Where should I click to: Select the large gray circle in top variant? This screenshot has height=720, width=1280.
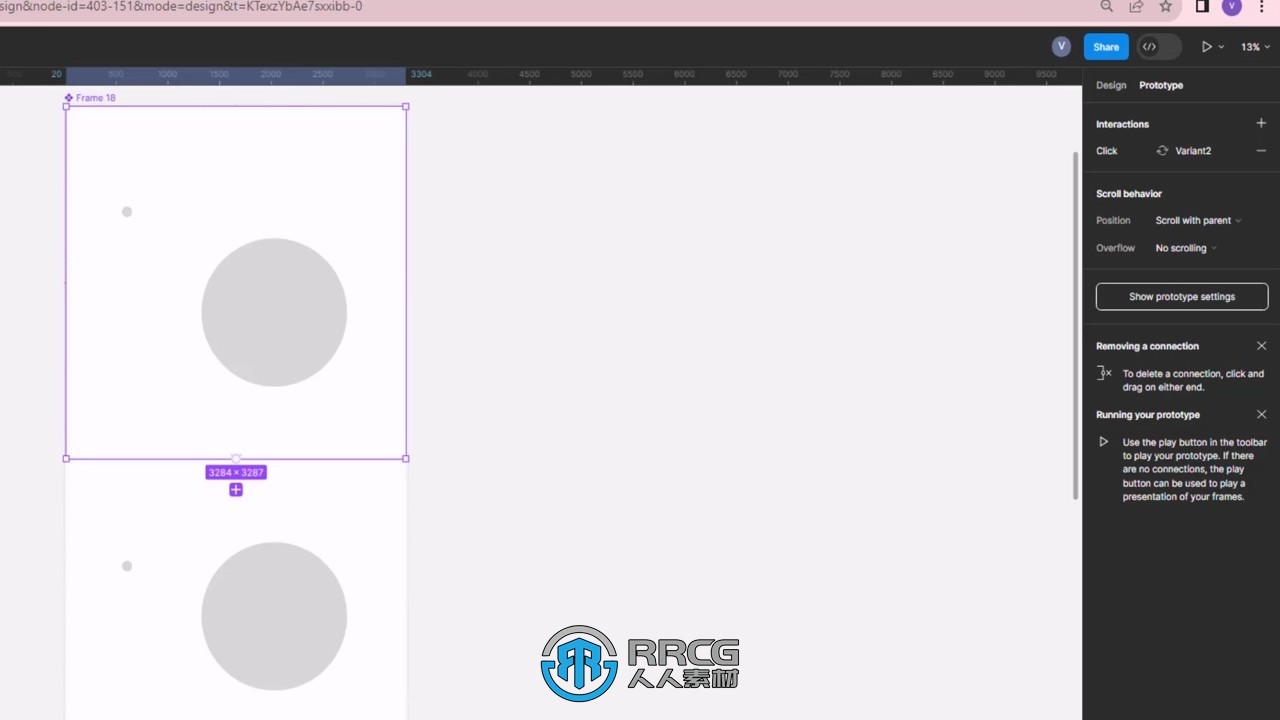tap(274, 312)
